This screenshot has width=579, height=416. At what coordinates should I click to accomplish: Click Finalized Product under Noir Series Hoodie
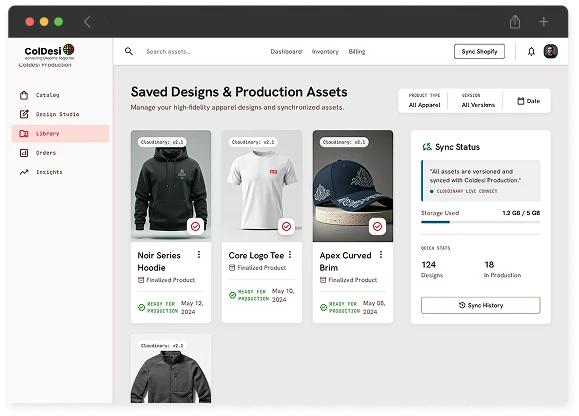(x=167, y=280)
